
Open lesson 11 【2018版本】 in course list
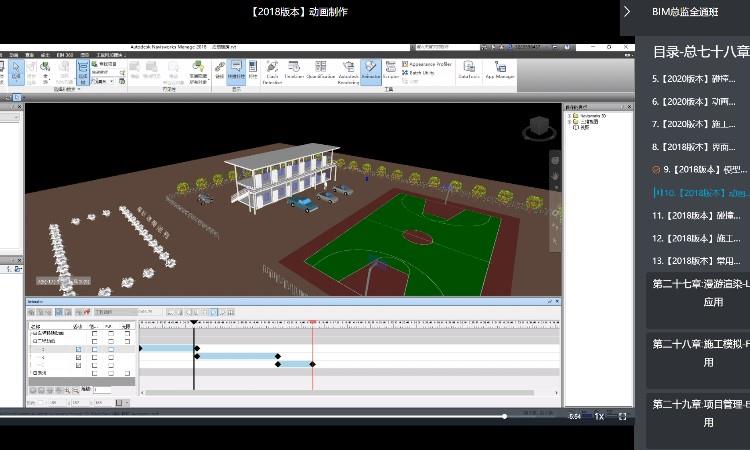click(695, 215)
